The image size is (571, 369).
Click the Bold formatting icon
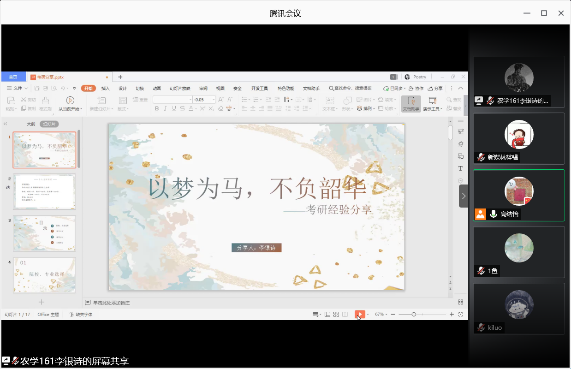(x=157, y=109)
